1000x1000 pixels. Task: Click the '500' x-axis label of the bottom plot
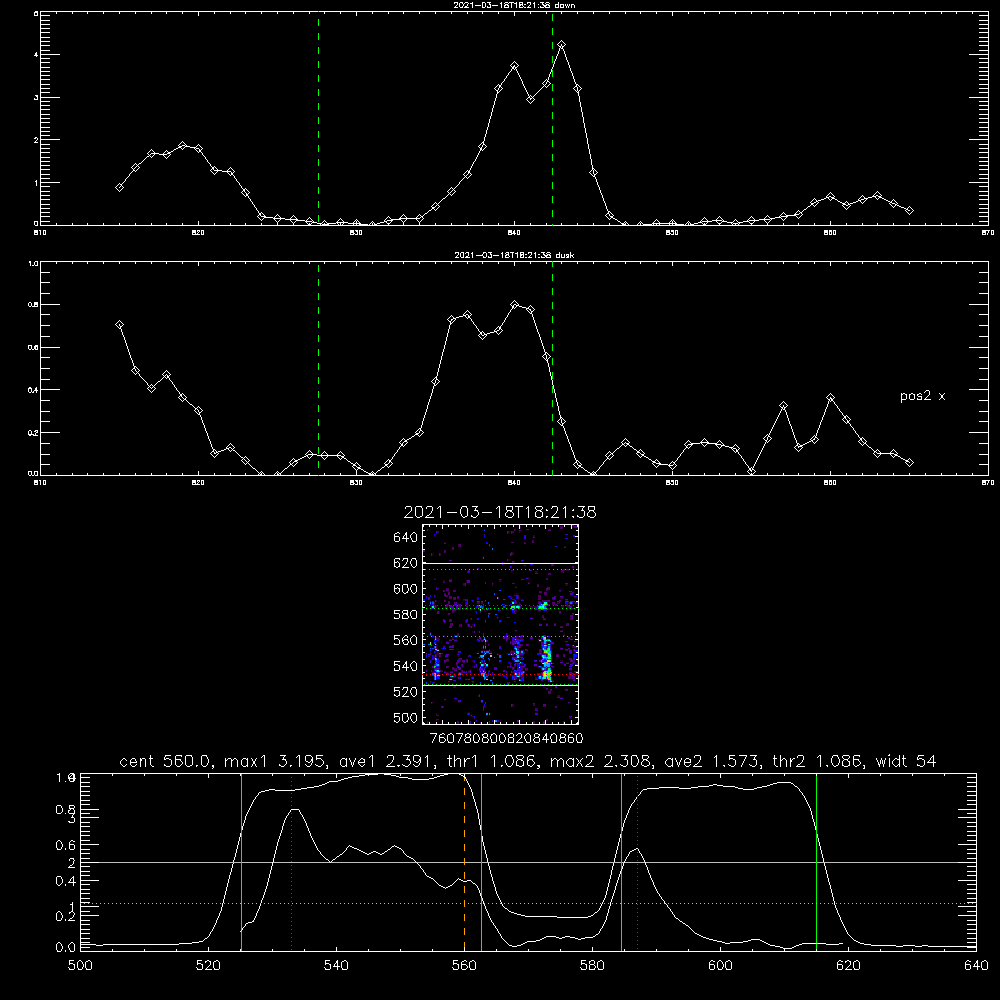pyautogui.click(x=80, y=966)
